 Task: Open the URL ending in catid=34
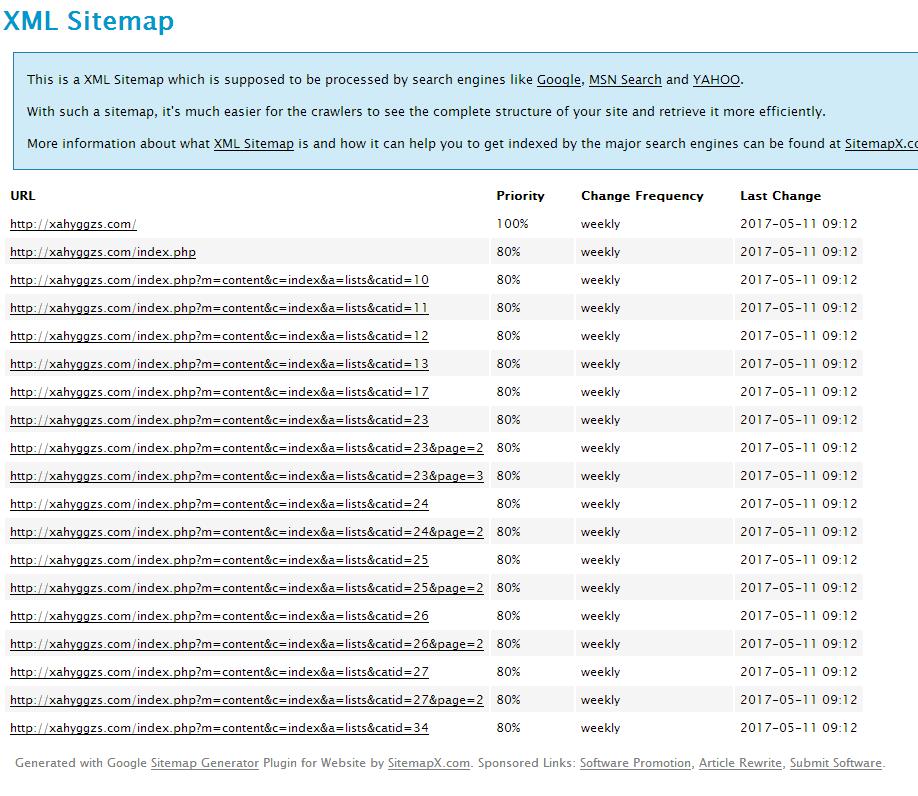(x=219, y=728)
